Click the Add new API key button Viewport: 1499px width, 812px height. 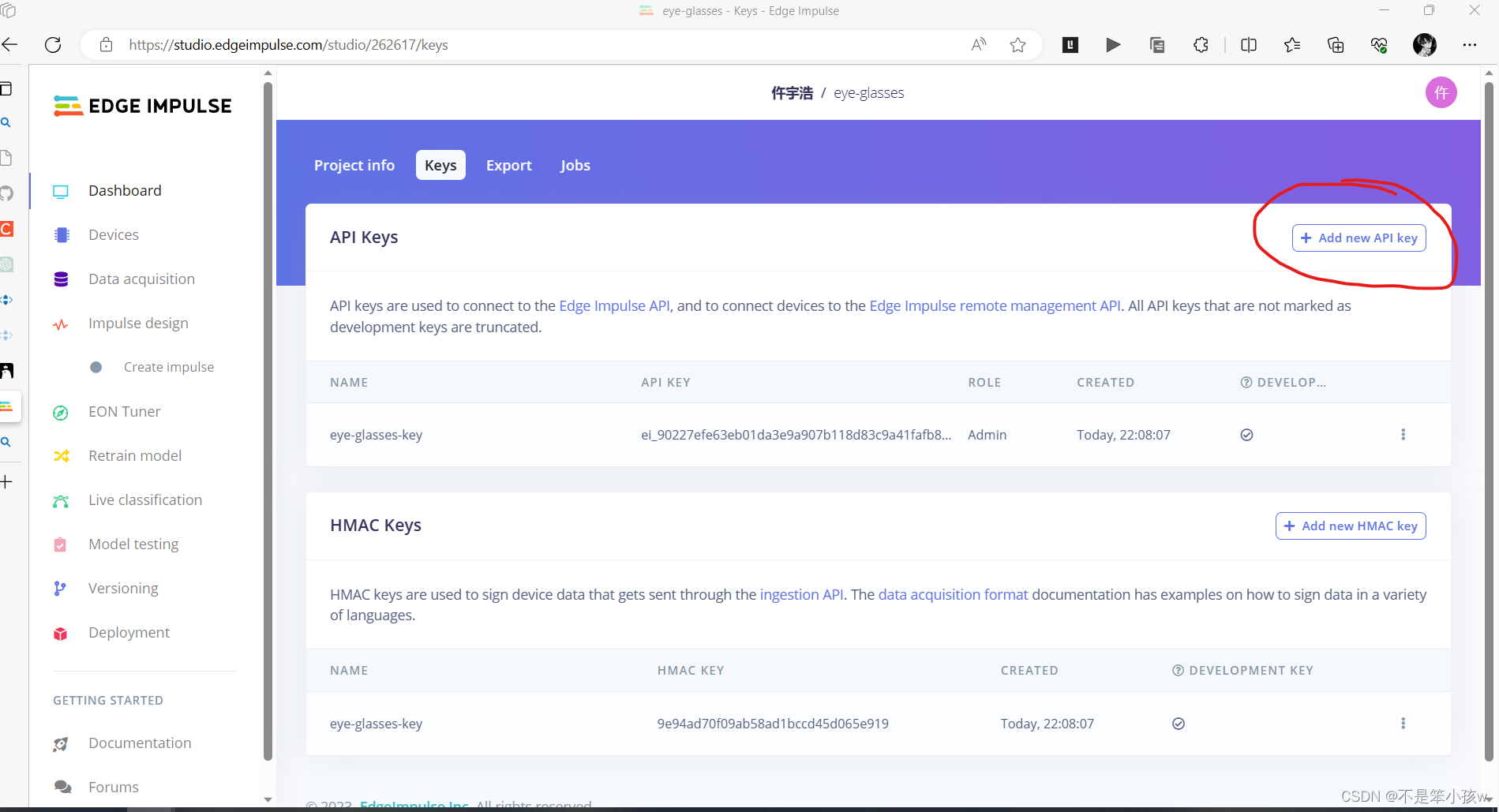(x=1358, y=238)
